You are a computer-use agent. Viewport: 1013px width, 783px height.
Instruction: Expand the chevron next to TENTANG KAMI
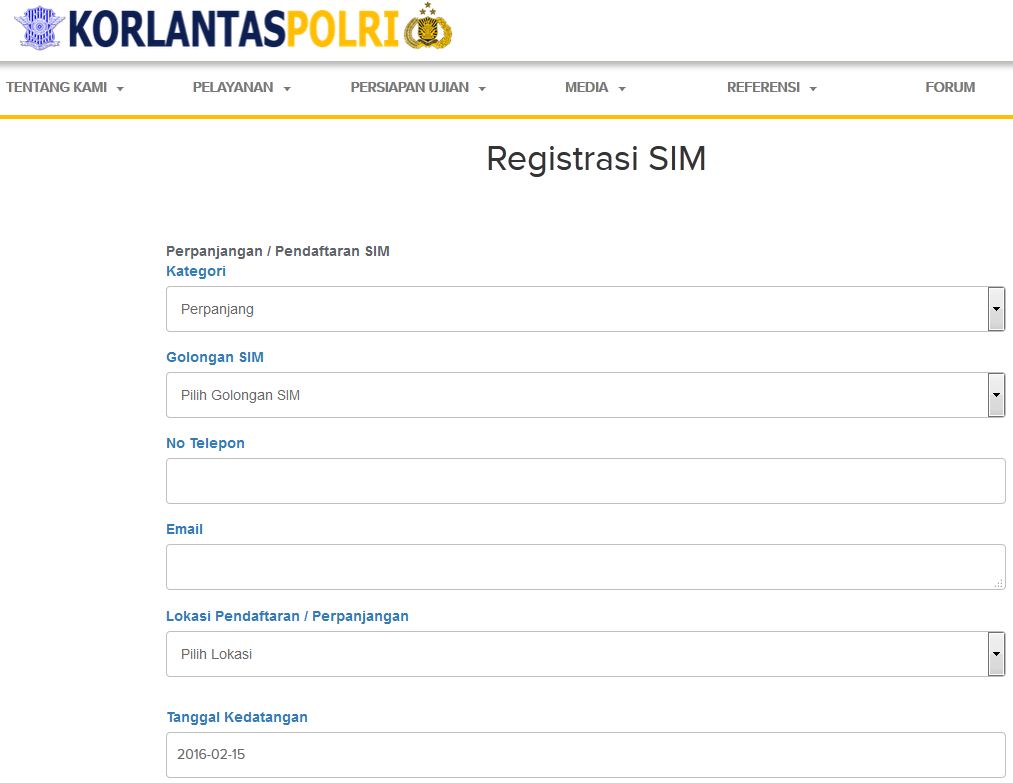pyautogui.click(x=121, y=87)
